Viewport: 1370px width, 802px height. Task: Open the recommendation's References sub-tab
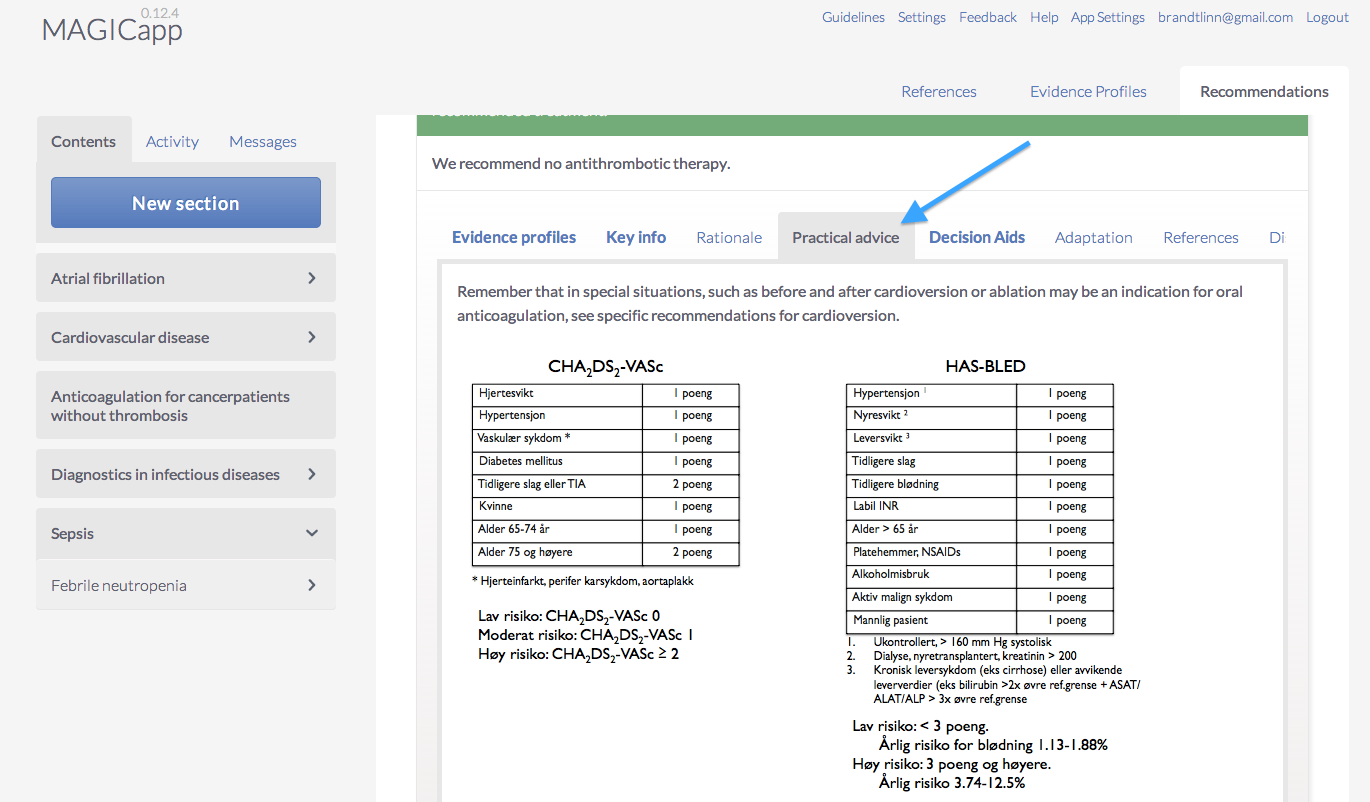coord(1201,237)
